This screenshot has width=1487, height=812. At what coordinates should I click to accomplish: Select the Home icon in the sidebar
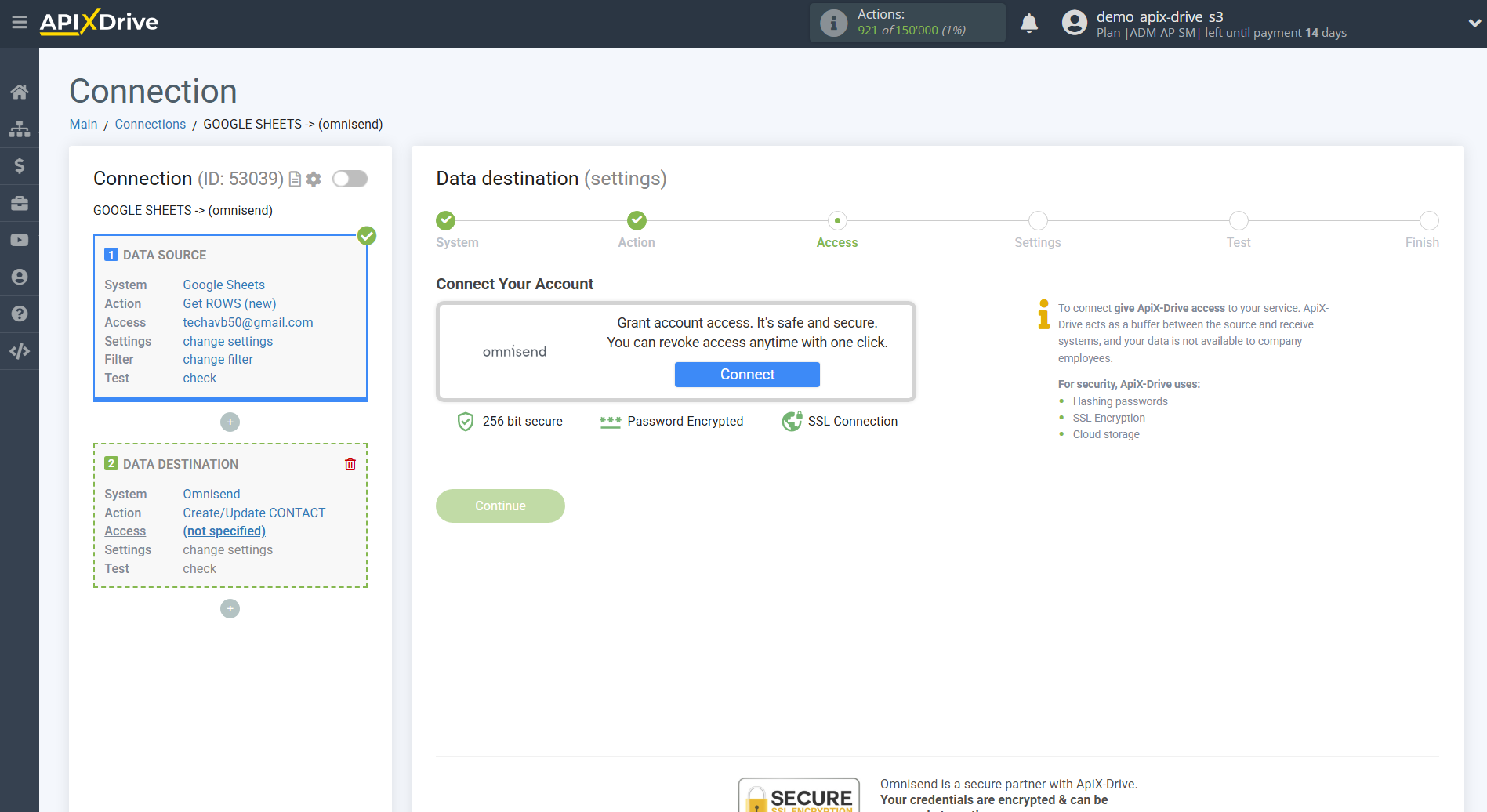coord(20,91)
